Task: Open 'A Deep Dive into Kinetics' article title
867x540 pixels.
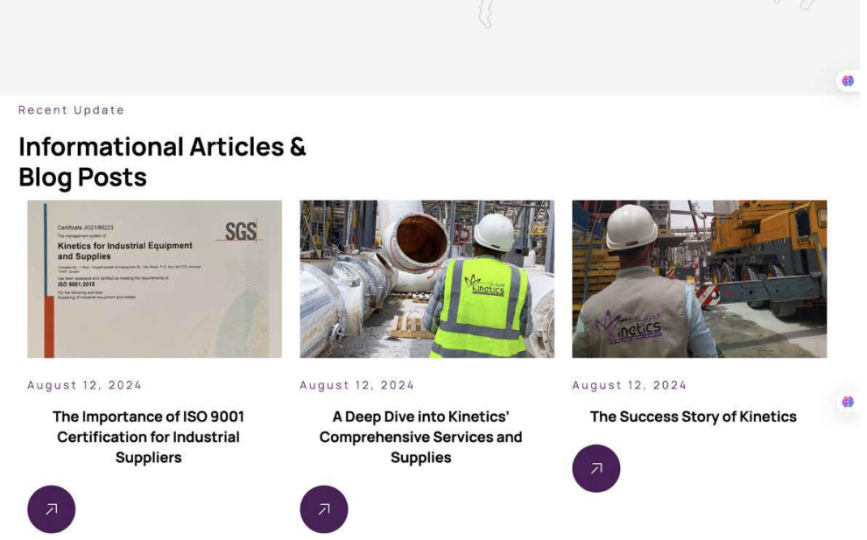Action: [421, 437]
